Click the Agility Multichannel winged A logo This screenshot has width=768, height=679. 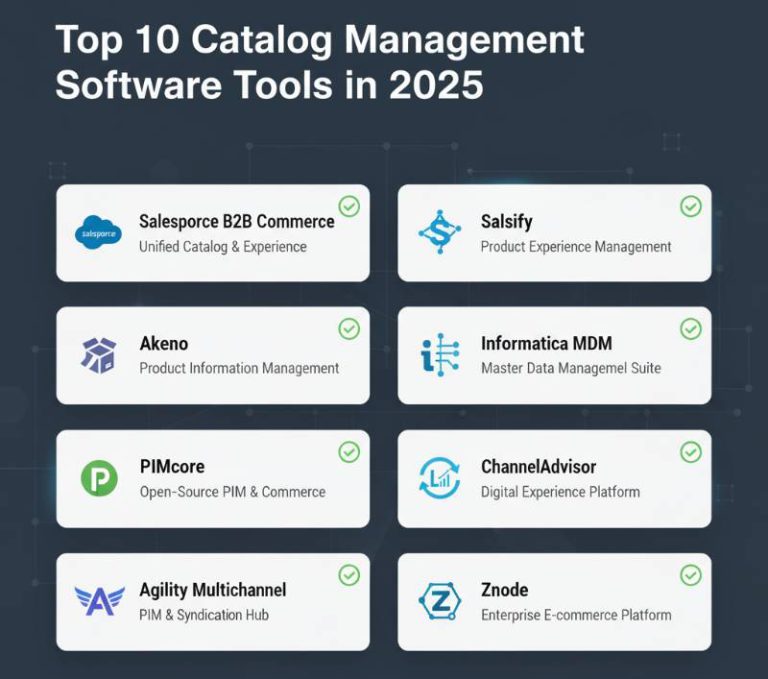click(99, 601)
